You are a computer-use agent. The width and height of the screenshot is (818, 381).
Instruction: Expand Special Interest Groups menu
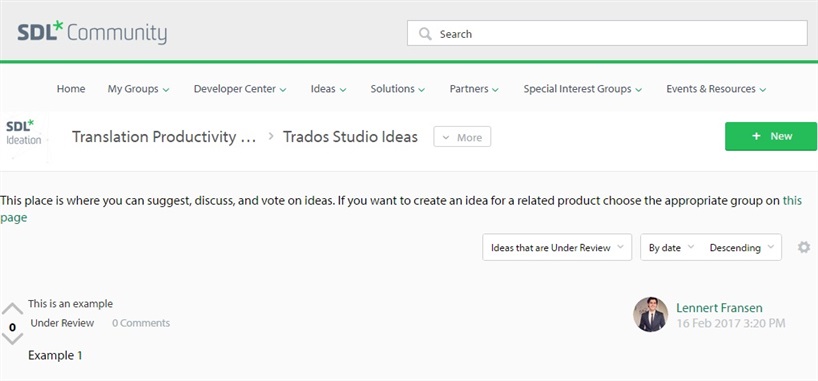[x=583, y=89]
